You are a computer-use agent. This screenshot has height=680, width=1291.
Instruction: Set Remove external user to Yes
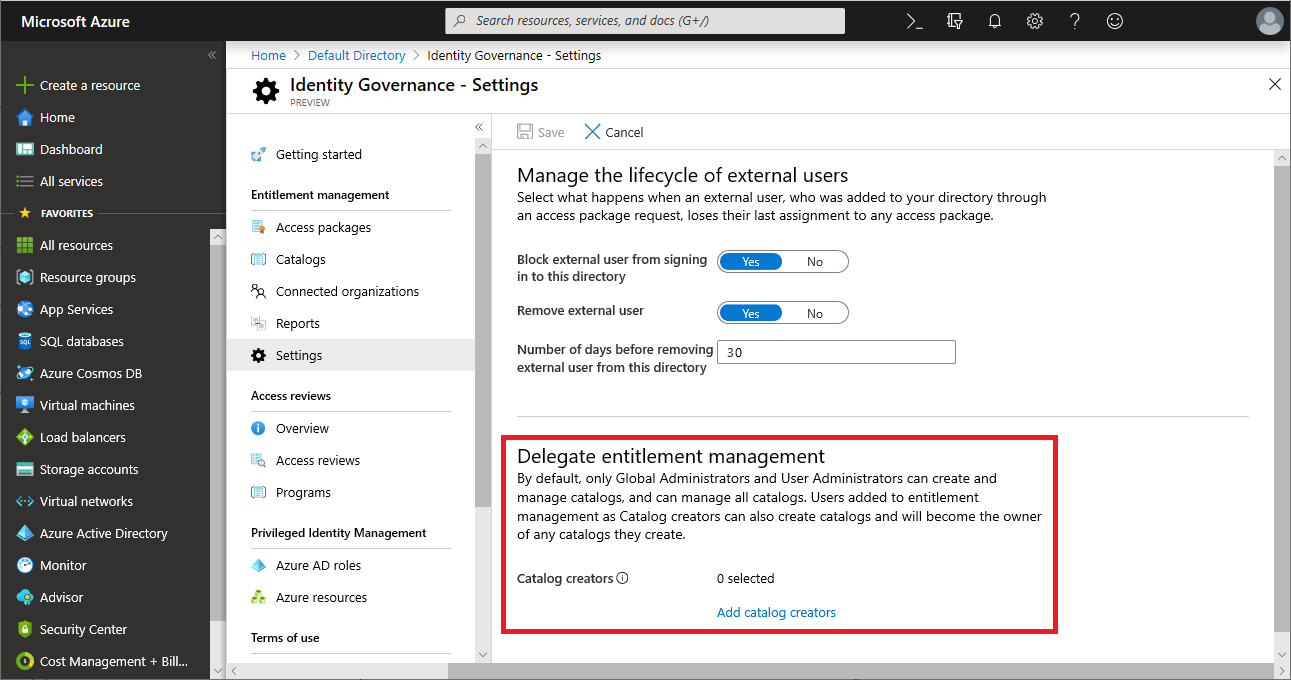click(x=751, y=313)
